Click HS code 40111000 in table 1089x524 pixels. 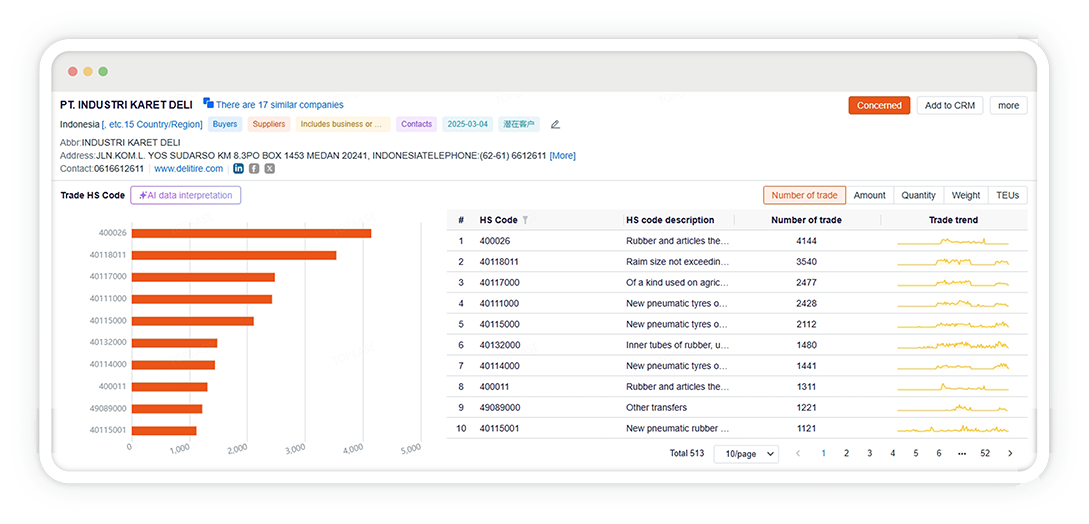[499, 303]
